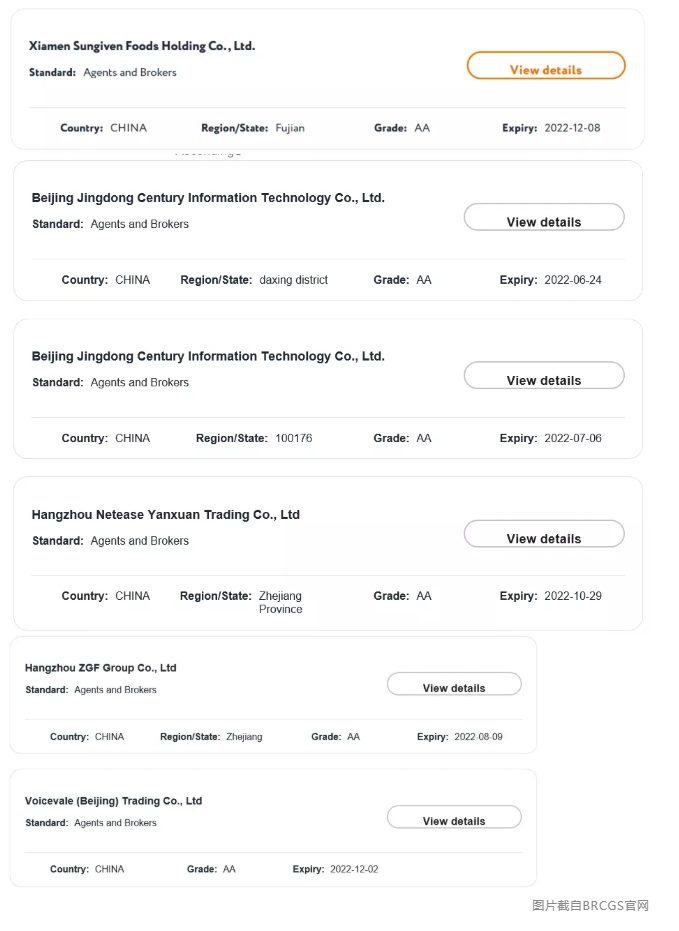Screen dimensions: 679x931
Task: Click the Fujian region value
Action: pos(290,128)
